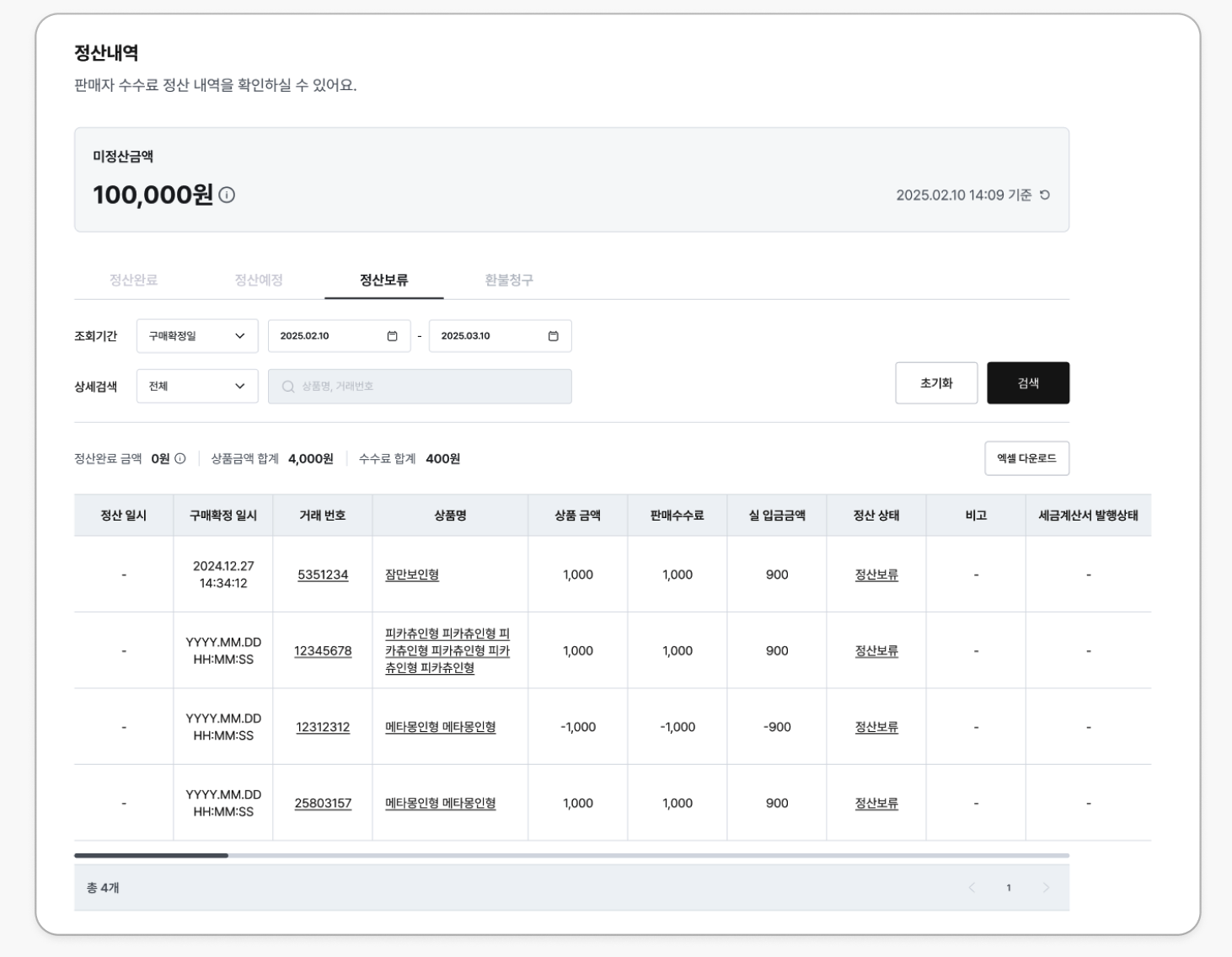The width and height of the screenshot is (1232, 957).
Task: Click the info icon beside 정산완료 금액 0원
Action: (x=179, y=458)
